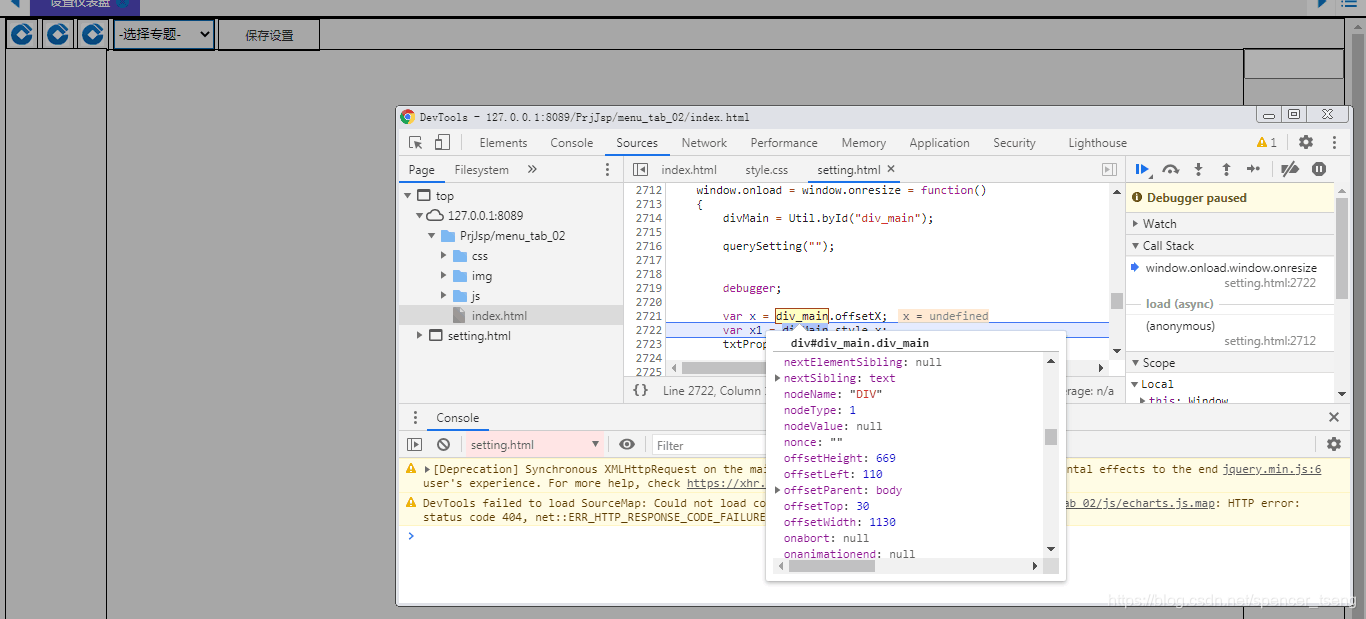Viewport: 1366px width, 619px height.
Task: Toggle pause on exceptions
Action: 1319,169
